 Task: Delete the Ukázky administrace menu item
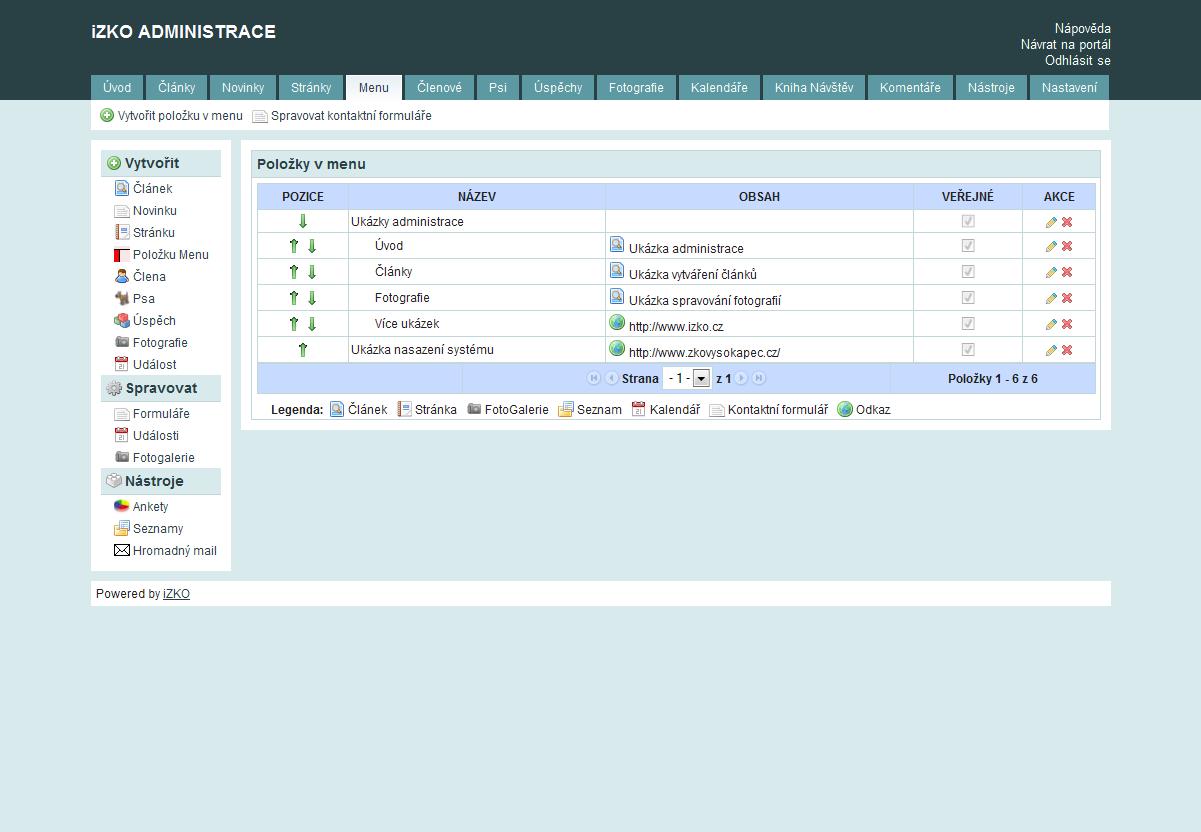[1067, 222]
